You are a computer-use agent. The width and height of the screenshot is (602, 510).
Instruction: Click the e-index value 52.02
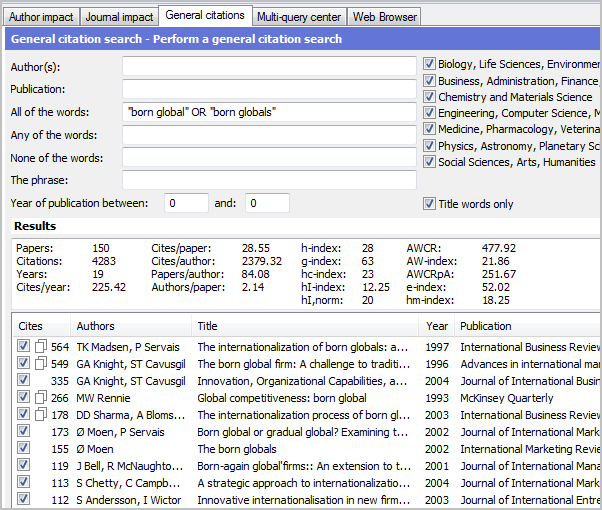[496, 287]
